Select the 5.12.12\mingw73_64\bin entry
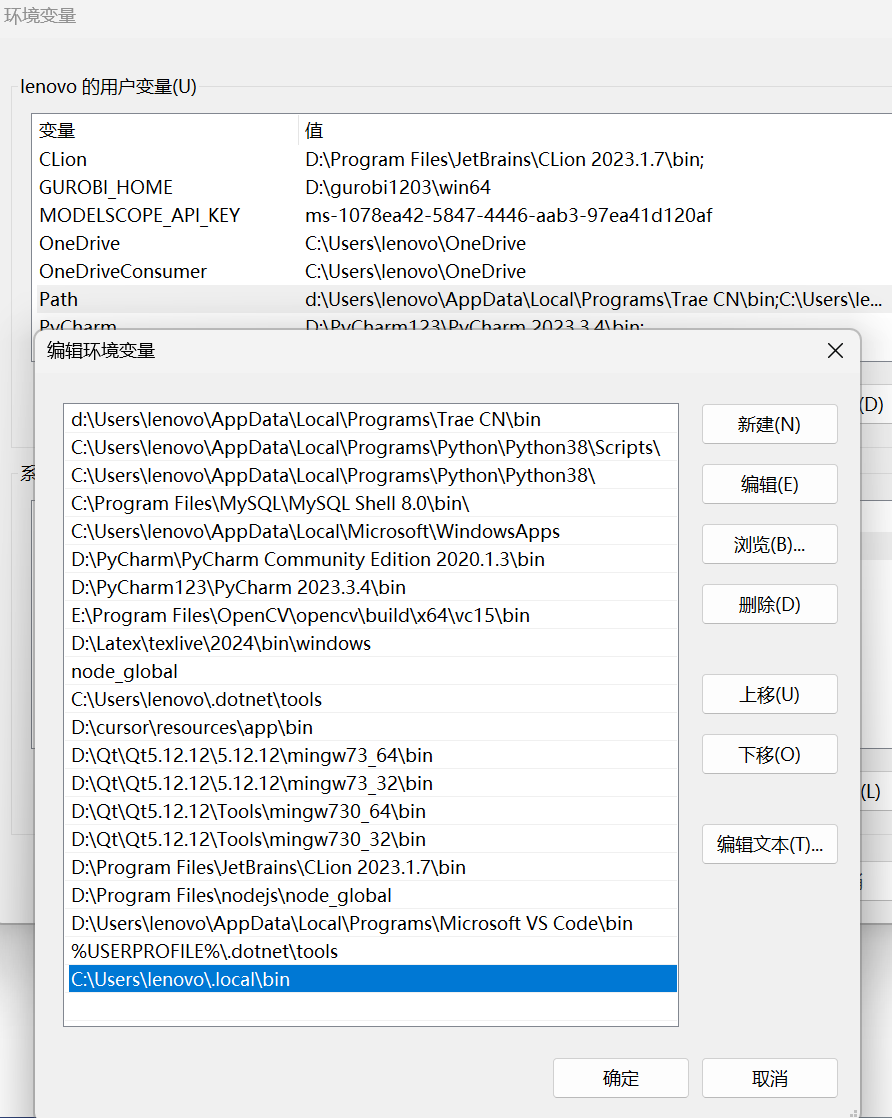Image resolution: width=892 pixels, height=1118 pixels. coord(371,755)
